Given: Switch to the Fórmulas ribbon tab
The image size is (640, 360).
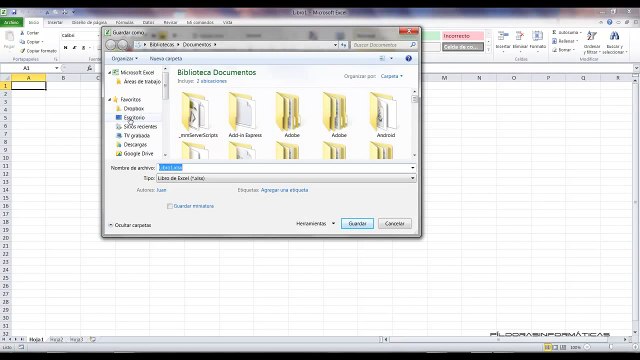Looking at the screenshot, I should point(125,22).
